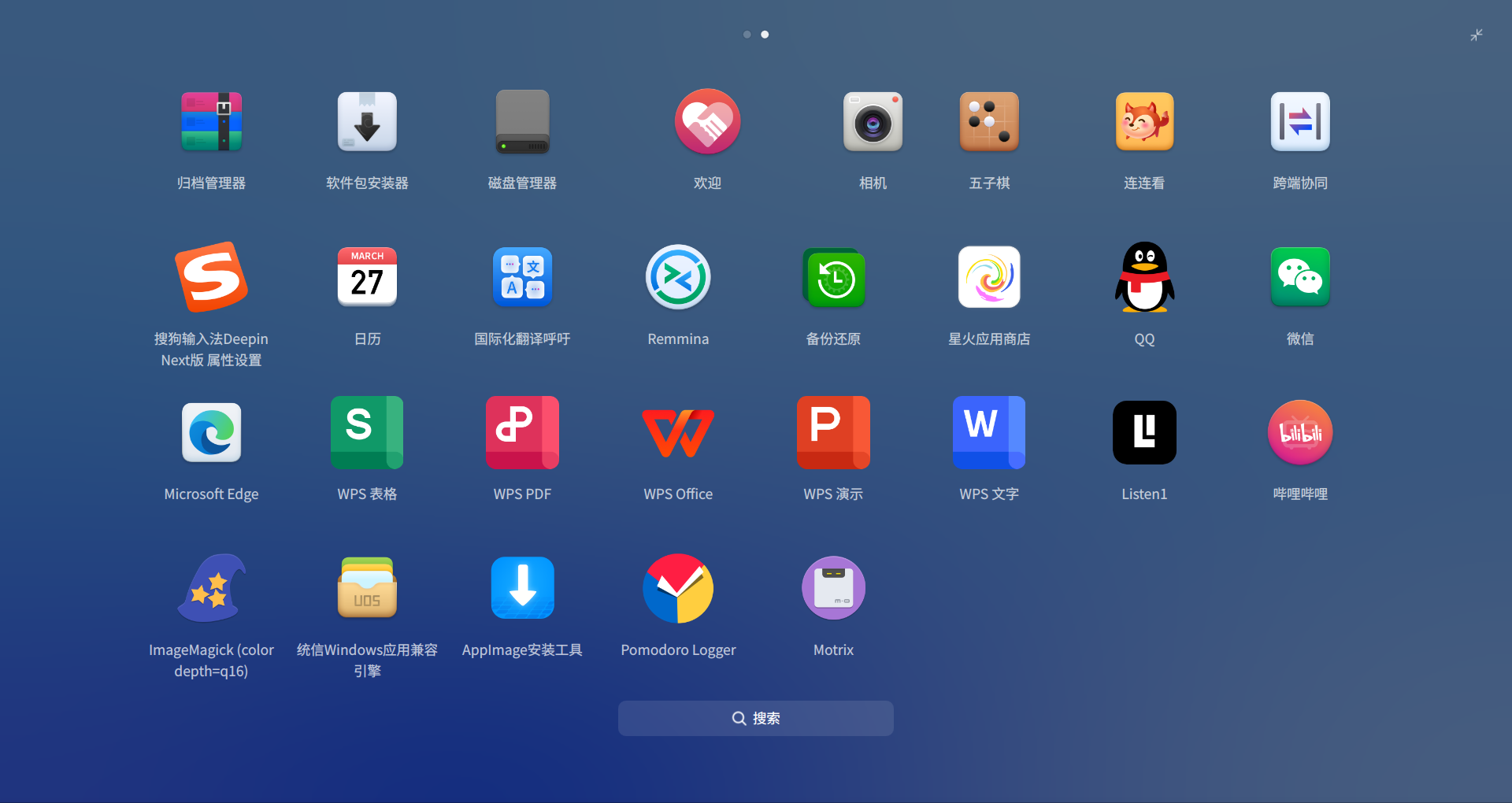Switch to first launcher page dot
Screen dimensions: 1512x803
747,35
